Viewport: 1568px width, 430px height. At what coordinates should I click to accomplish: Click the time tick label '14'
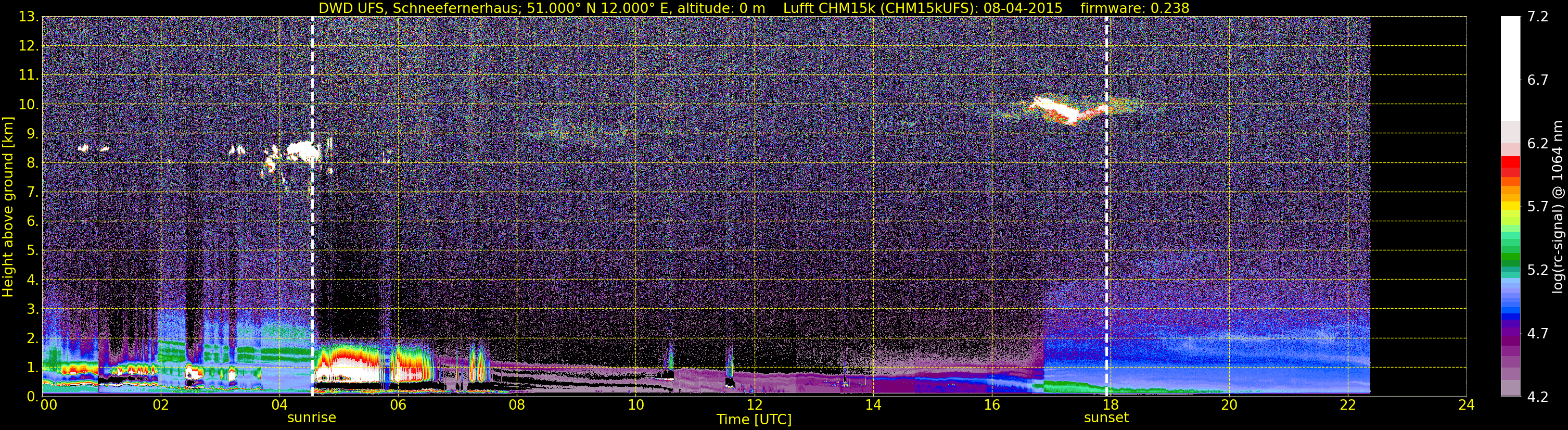pyautogui.click(x=873, y=406)
